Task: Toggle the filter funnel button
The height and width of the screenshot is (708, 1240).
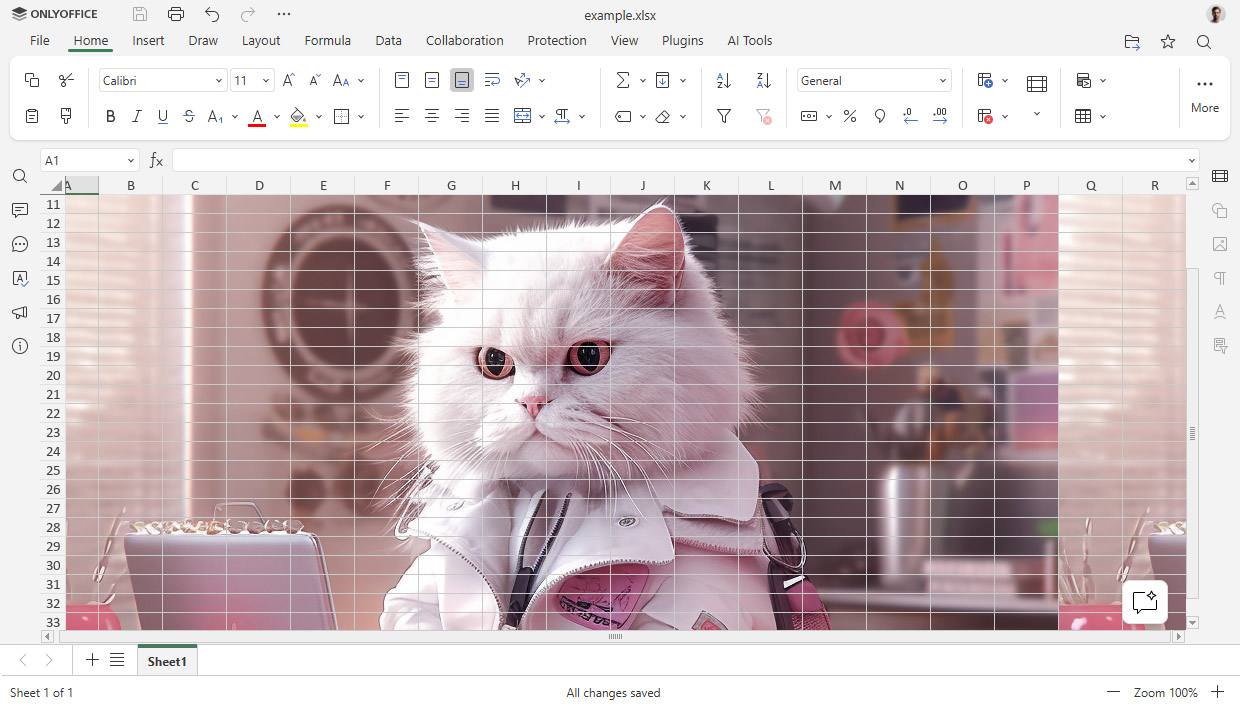Action: click(x=724, y=116)
